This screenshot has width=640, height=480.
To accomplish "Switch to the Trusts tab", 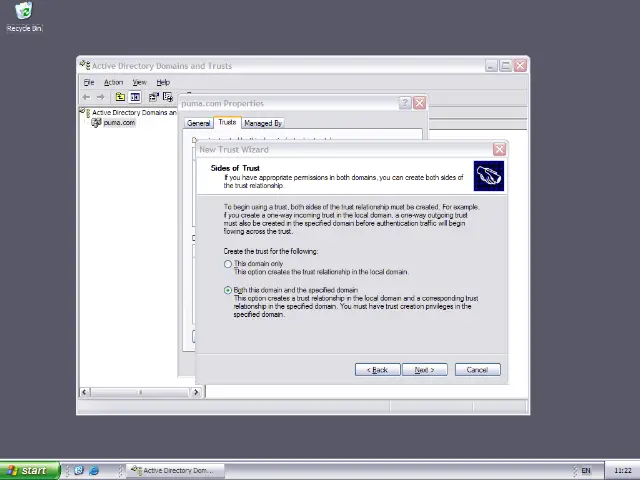I will [227, 122].
